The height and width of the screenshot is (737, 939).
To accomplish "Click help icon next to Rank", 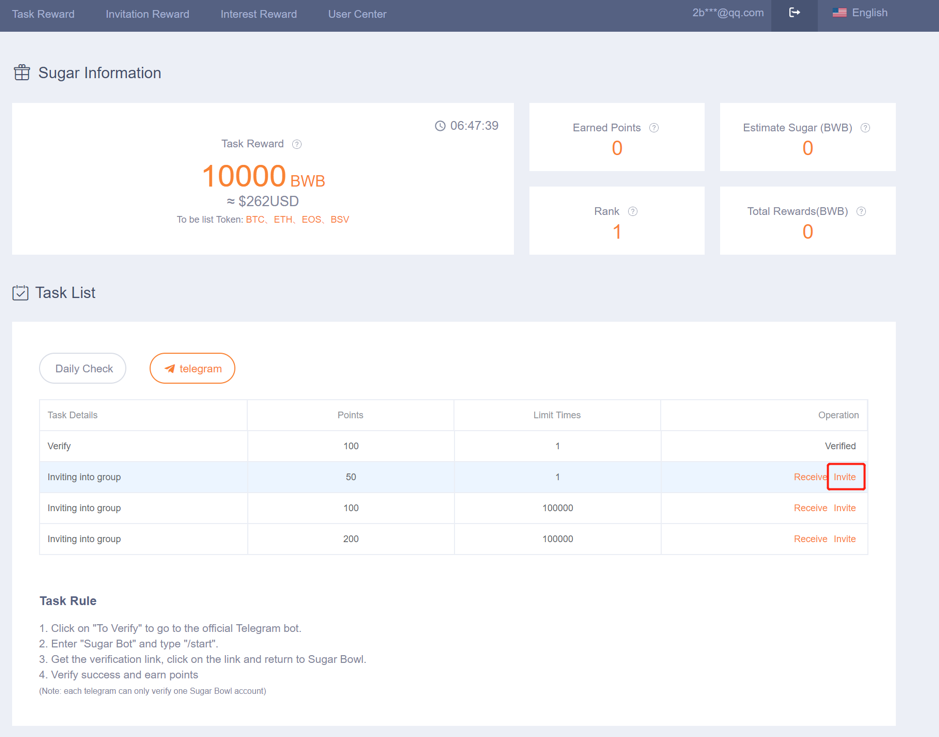I will pyautogui.click(x=633, y=212).
